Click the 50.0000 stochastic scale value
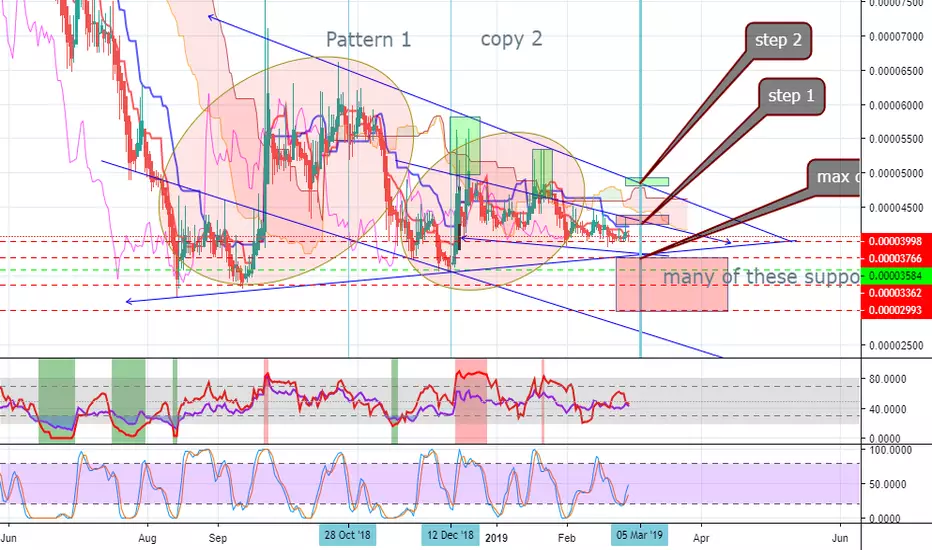932x550 pixels. [887, 484]
